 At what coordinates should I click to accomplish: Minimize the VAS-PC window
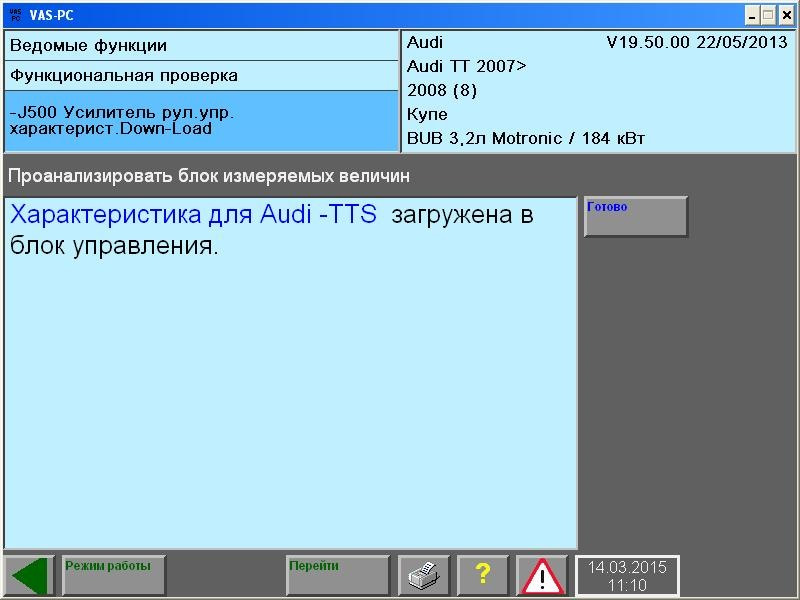pos(751,15)
